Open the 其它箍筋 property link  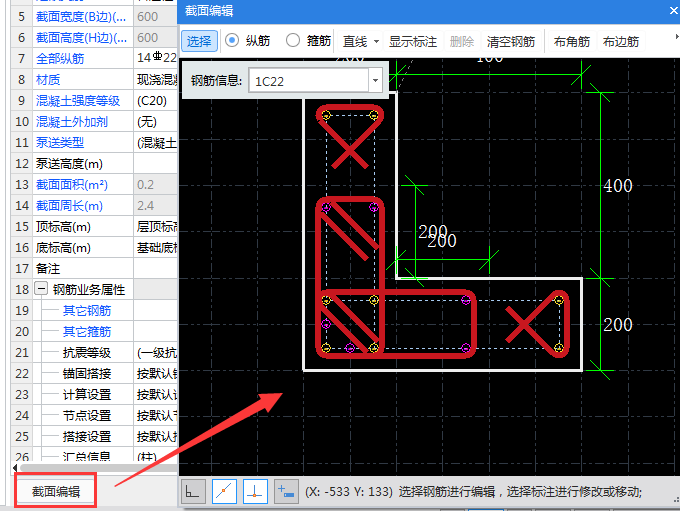87,332
